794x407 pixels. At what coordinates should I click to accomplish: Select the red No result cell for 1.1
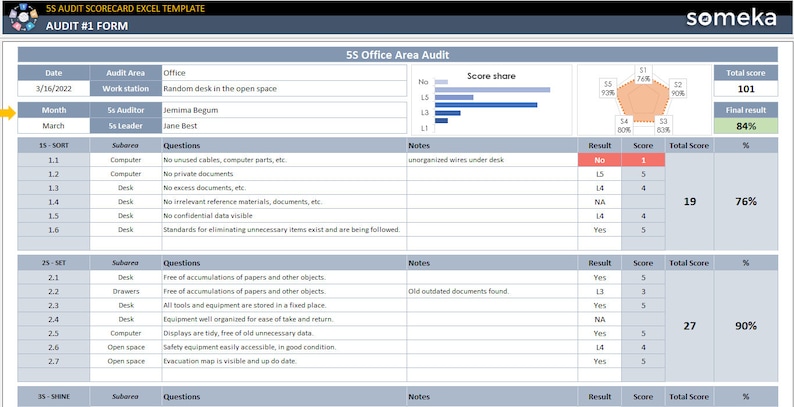point(600,160)
